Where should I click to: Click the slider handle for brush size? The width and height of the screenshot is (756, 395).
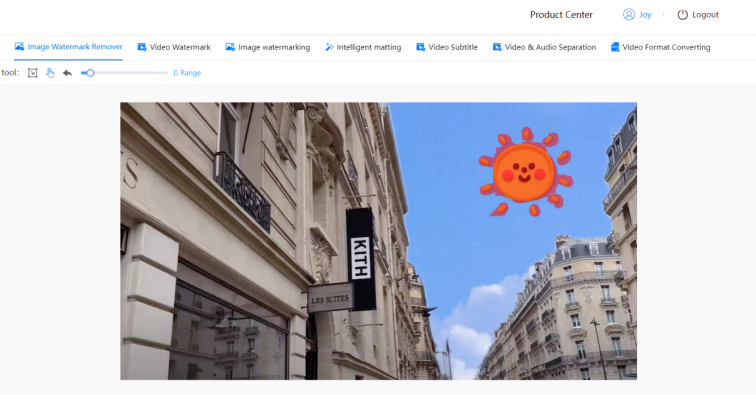pyautogui.click(x=90, y=73)
